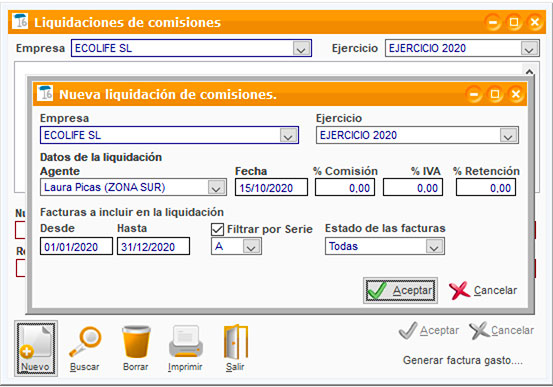This screenshot has height=387, width=553.
Task: Click the greyed Cancelar in the main window
Action: (502, 331)
